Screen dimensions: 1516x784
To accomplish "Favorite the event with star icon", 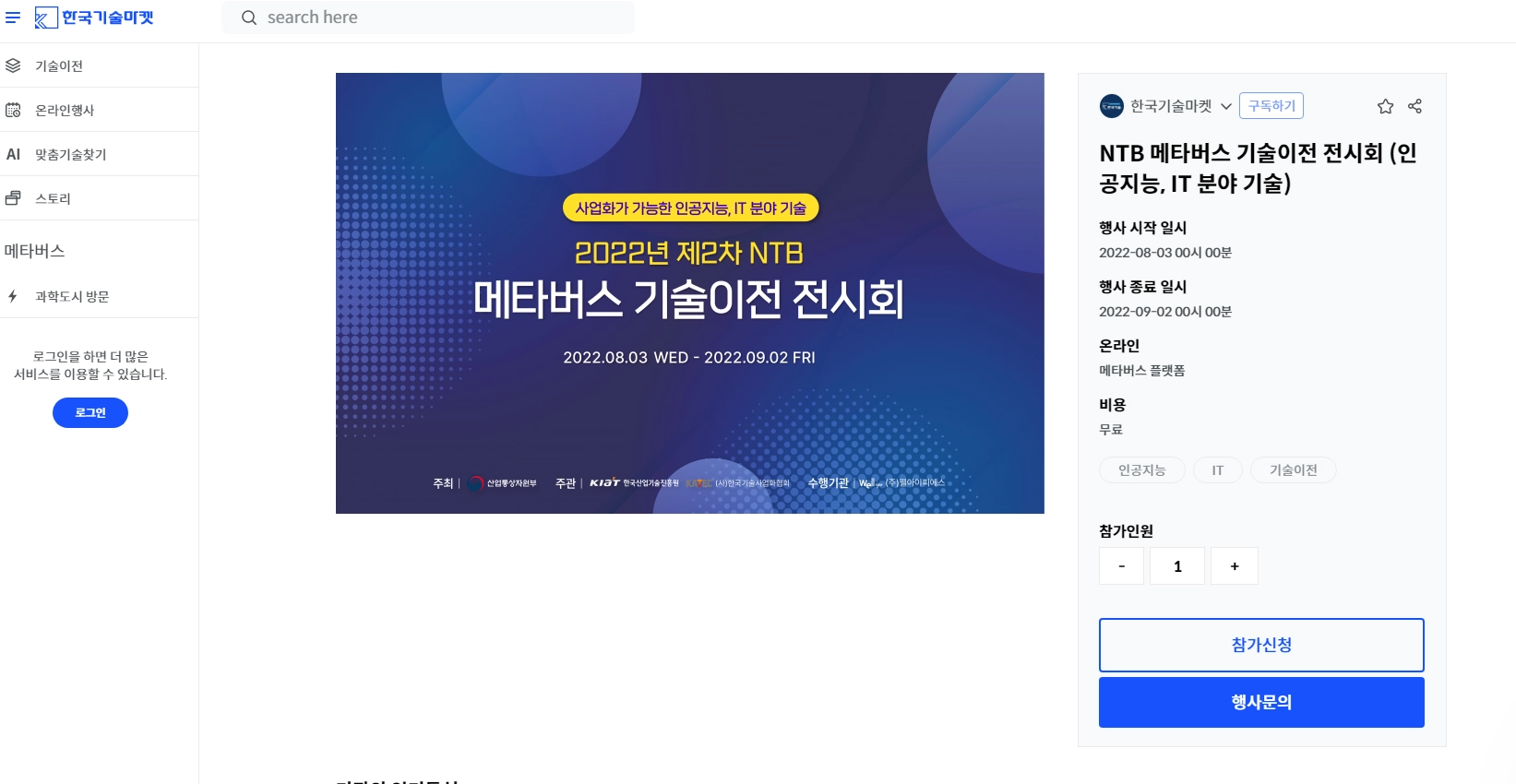I will pyautogui.click(x=1385, y=106).
